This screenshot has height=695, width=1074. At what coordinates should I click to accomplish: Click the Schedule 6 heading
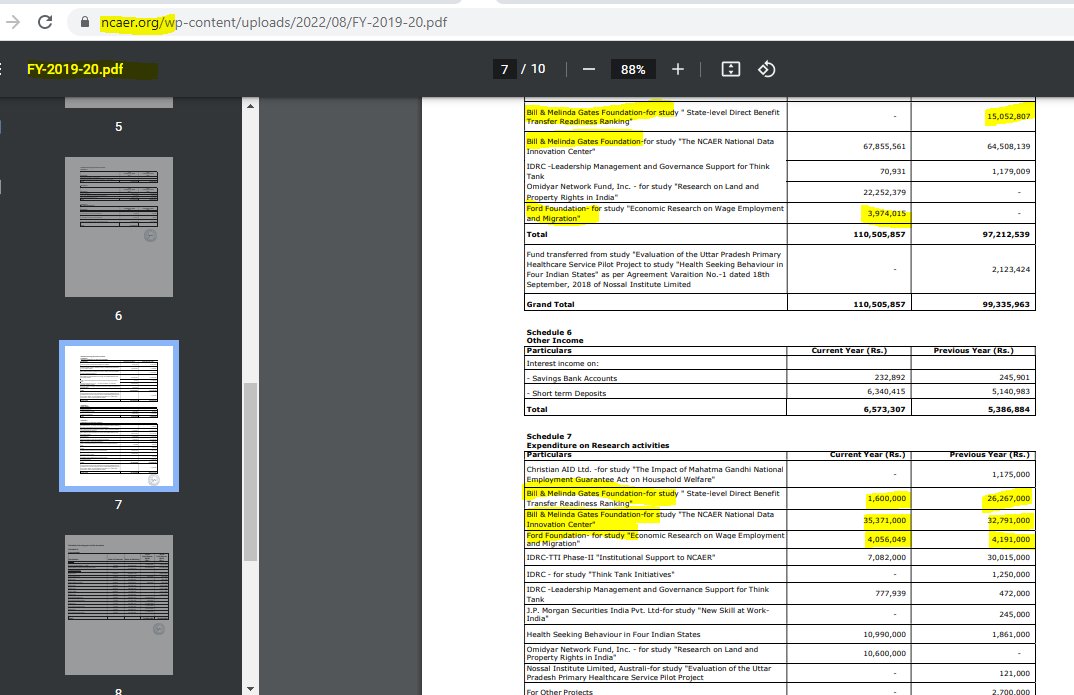click(549, 332)
